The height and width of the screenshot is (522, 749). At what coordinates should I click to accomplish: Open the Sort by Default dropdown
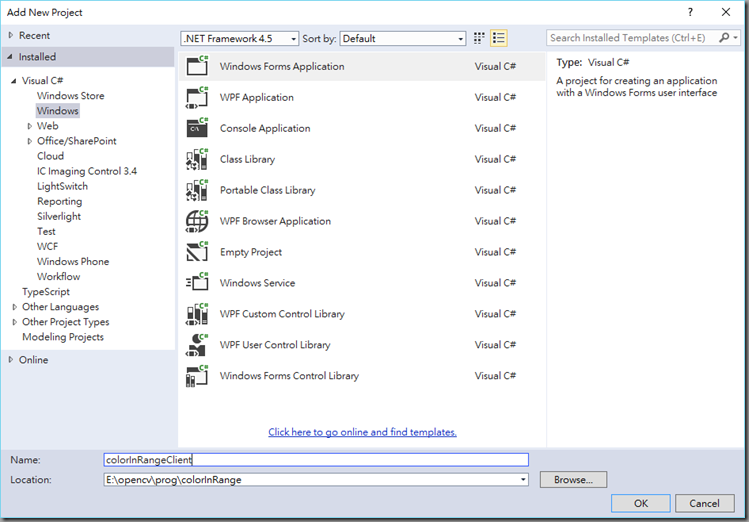[403, 39]
